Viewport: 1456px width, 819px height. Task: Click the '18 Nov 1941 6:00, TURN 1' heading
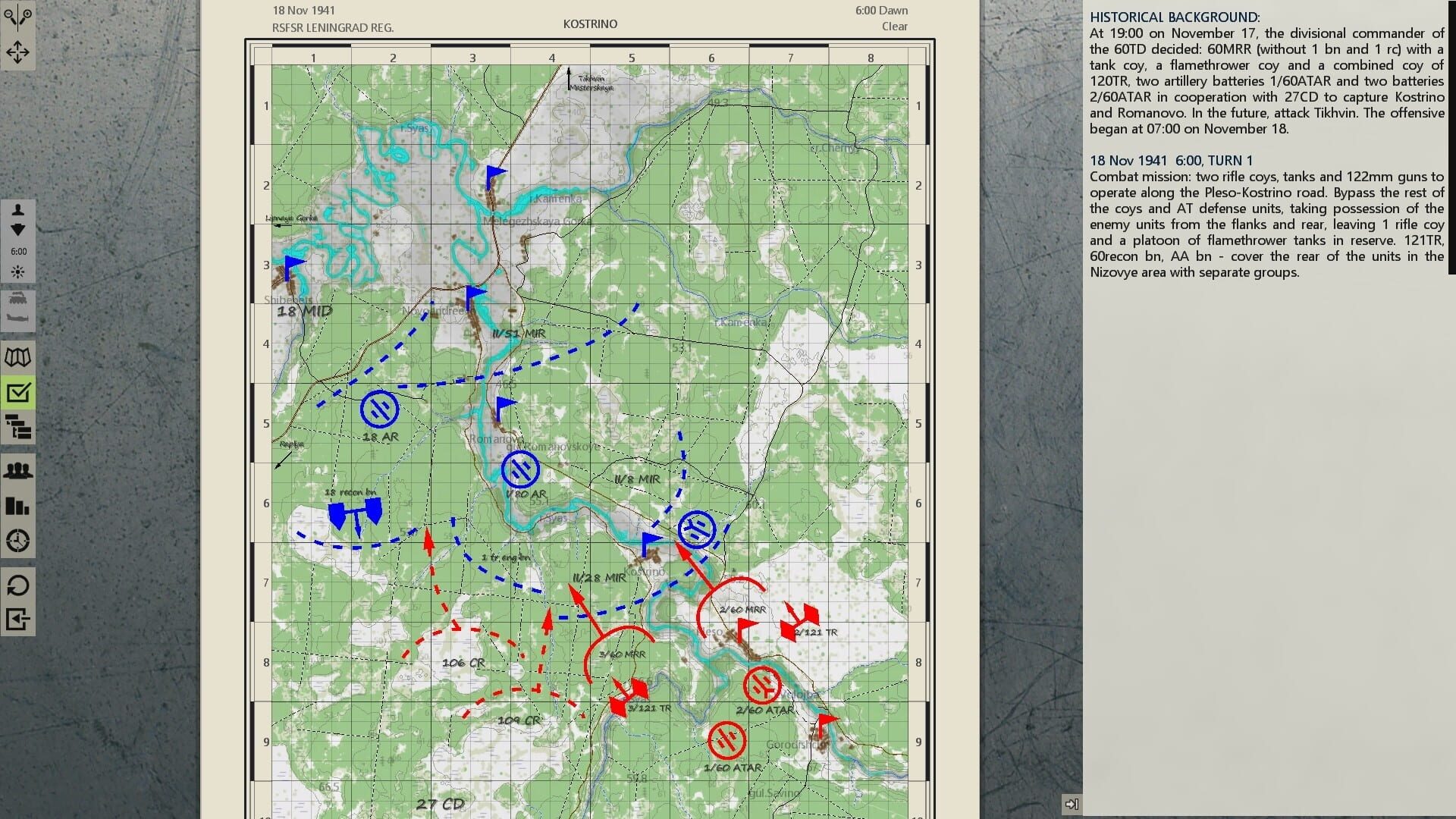[x=1171, y=161]
